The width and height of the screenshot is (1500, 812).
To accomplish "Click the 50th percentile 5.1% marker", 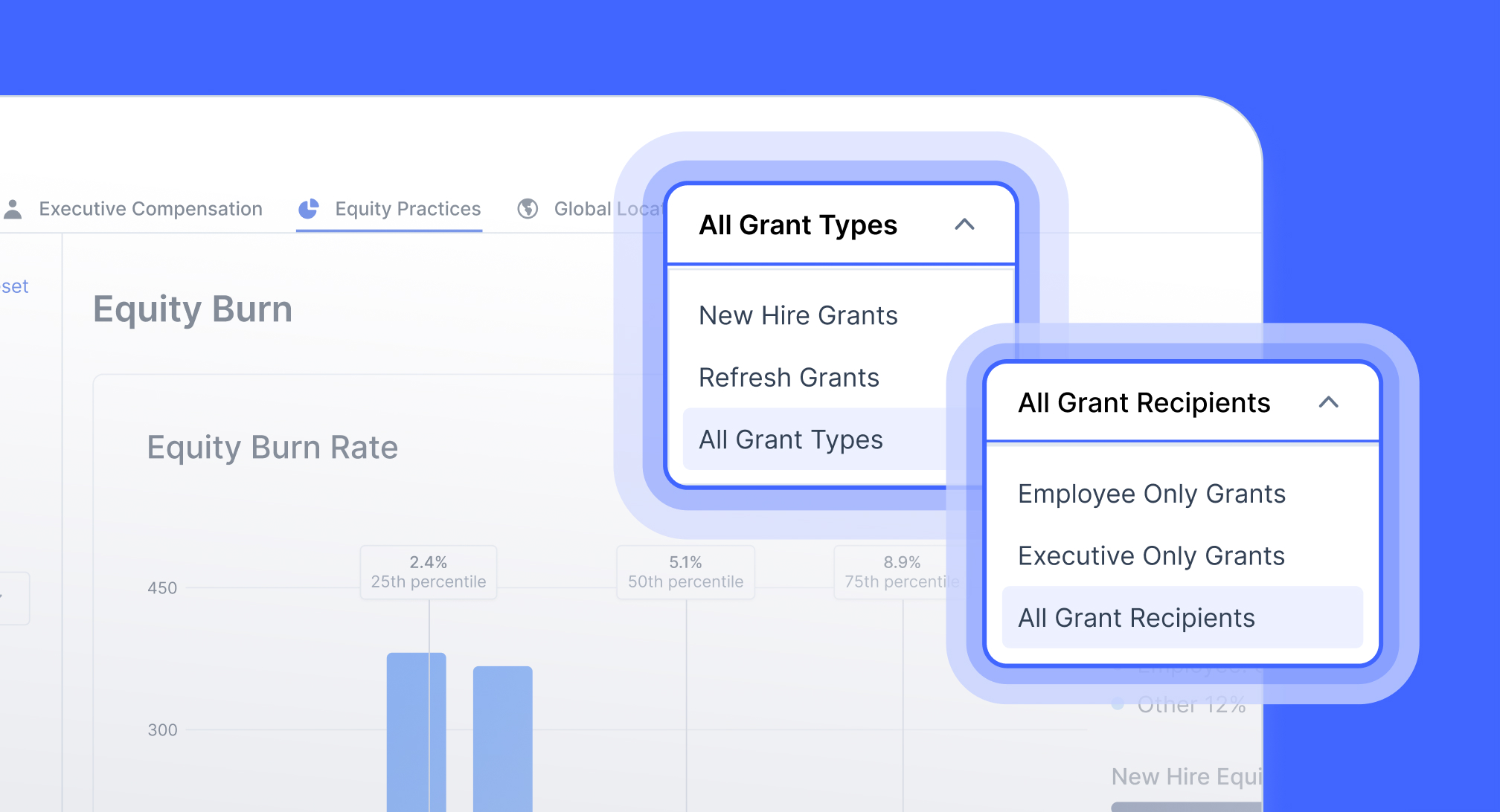I will tap(685, 572).
